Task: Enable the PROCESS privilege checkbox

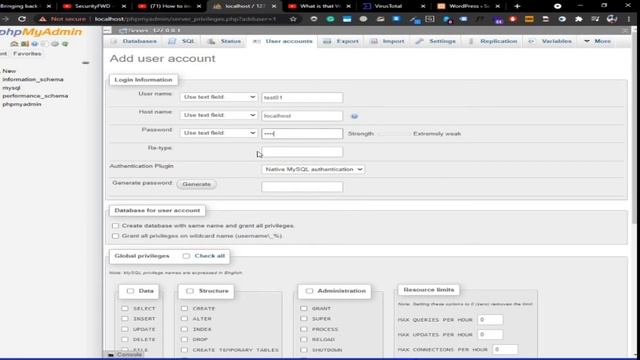Action: coord(304,329)
